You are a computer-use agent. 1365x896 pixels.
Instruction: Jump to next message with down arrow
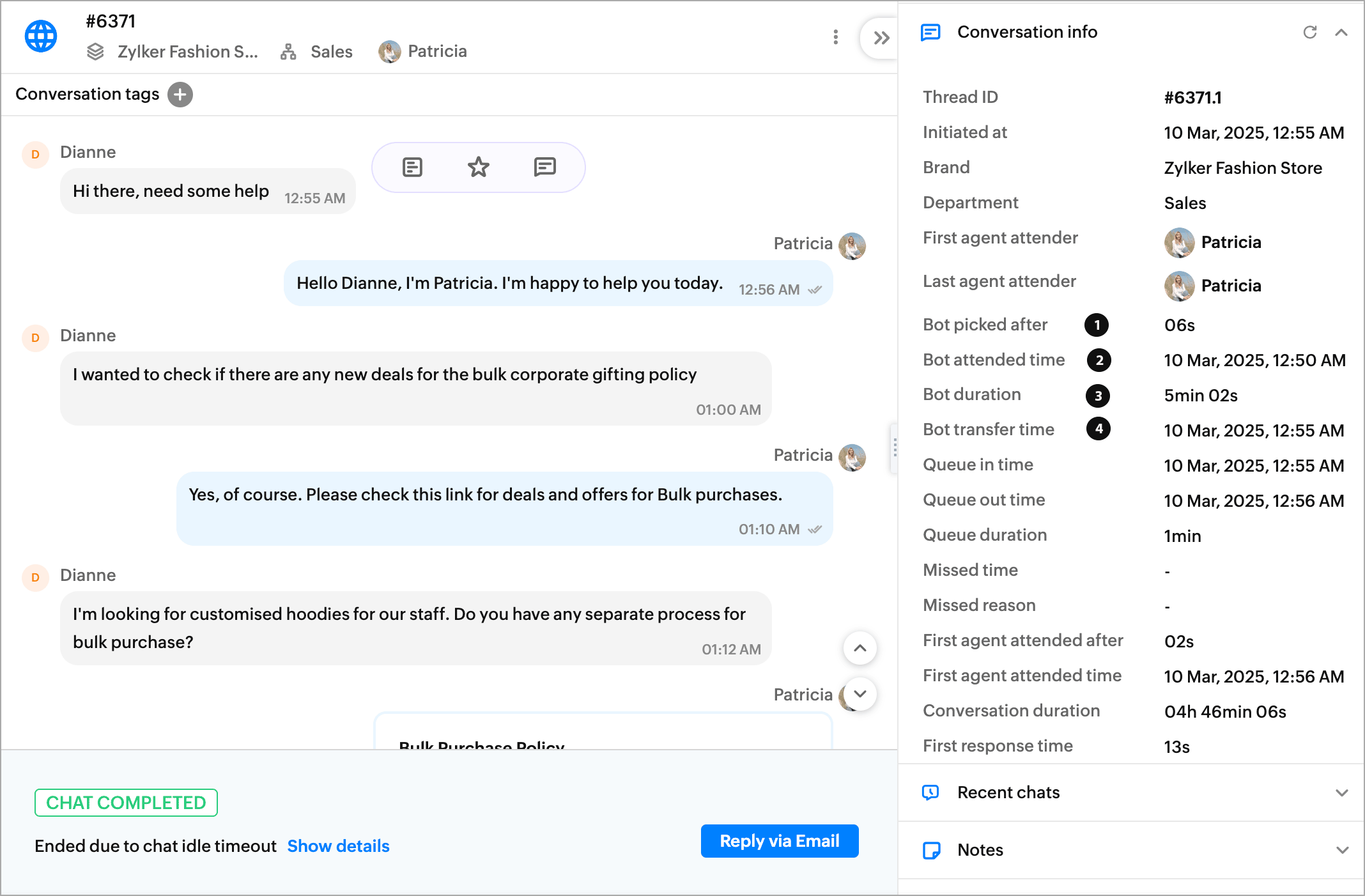point(860,693)
